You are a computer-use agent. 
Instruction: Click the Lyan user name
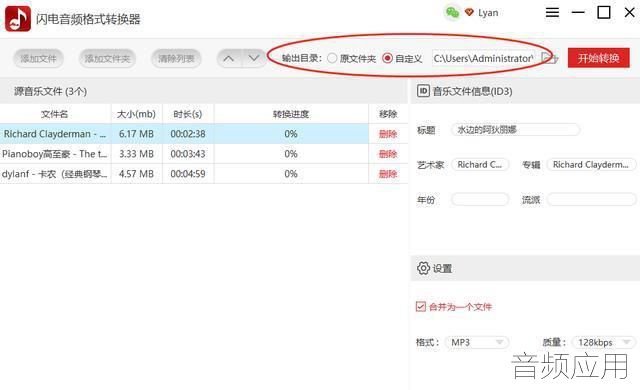[x=488, y=13]
